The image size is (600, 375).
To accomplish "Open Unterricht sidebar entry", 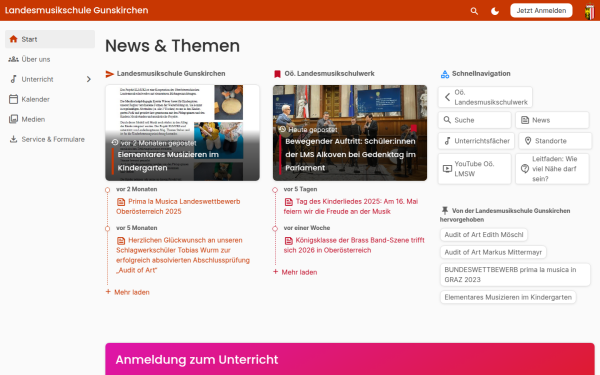I will tap(50, 79).
